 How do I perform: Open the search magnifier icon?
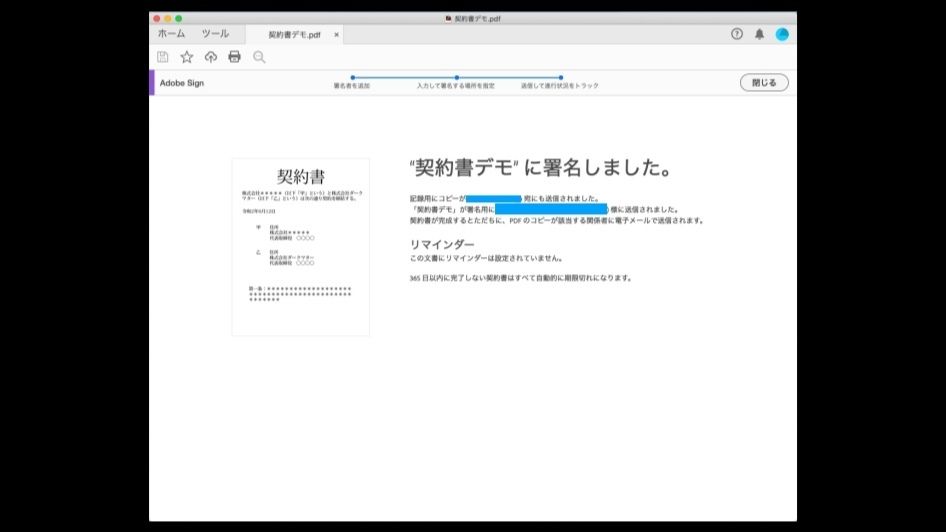point(259,57)
